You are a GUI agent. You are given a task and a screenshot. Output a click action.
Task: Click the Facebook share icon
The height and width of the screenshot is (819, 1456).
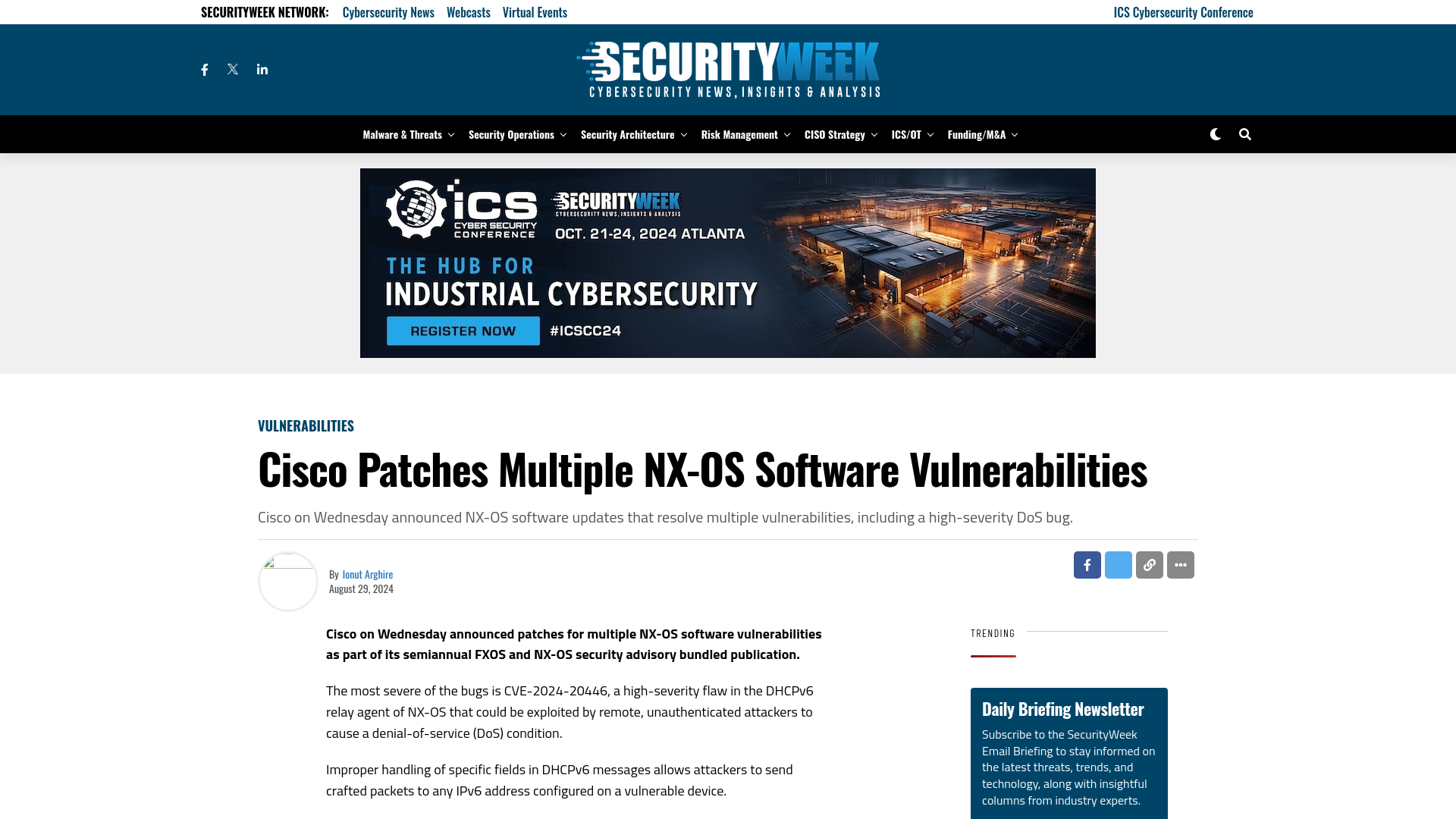[x=1087, y=564]
